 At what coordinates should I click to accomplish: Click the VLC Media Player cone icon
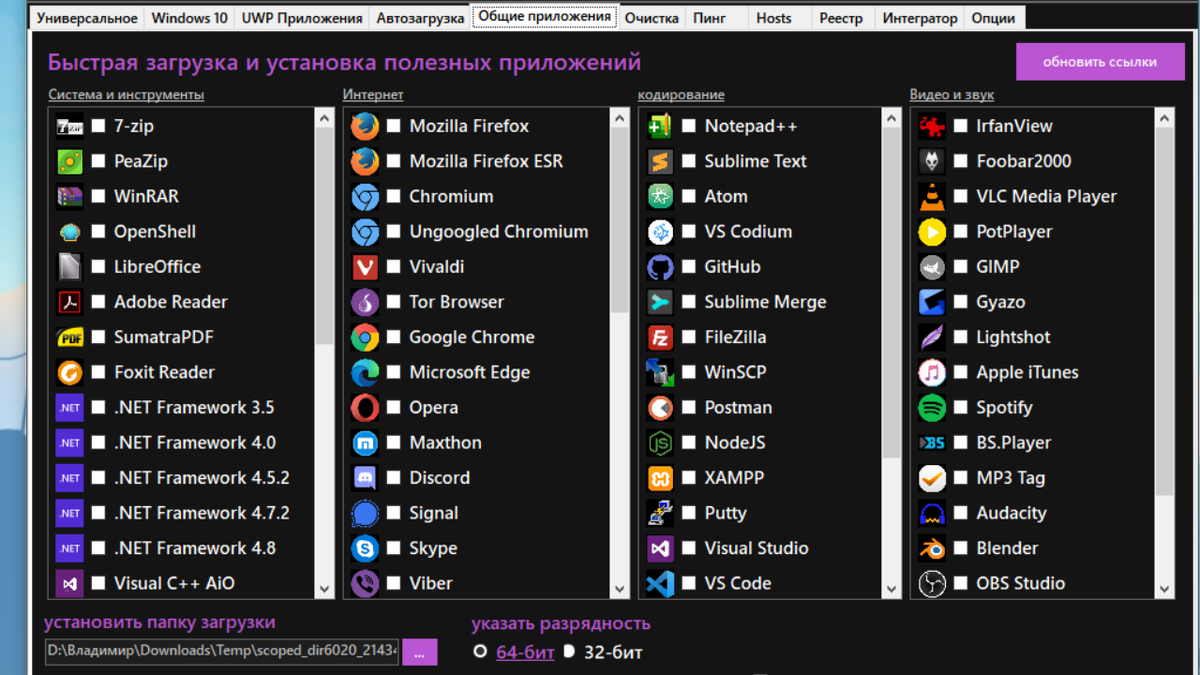[x=932, y=196]
